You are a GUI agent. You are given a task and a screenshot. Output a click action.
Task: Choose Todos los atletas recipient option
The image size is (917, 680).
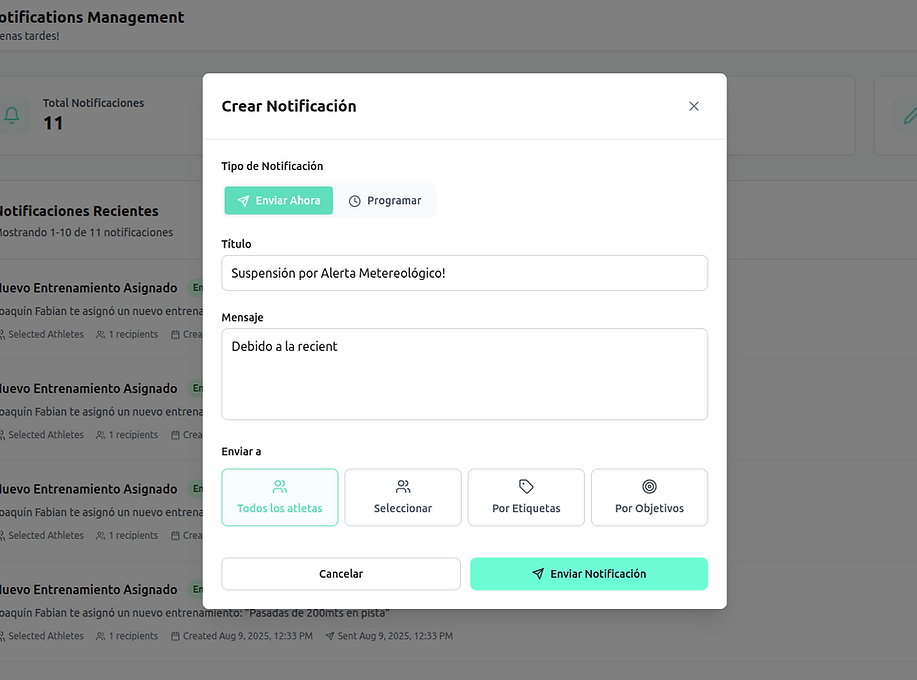[x=280, y=498]
